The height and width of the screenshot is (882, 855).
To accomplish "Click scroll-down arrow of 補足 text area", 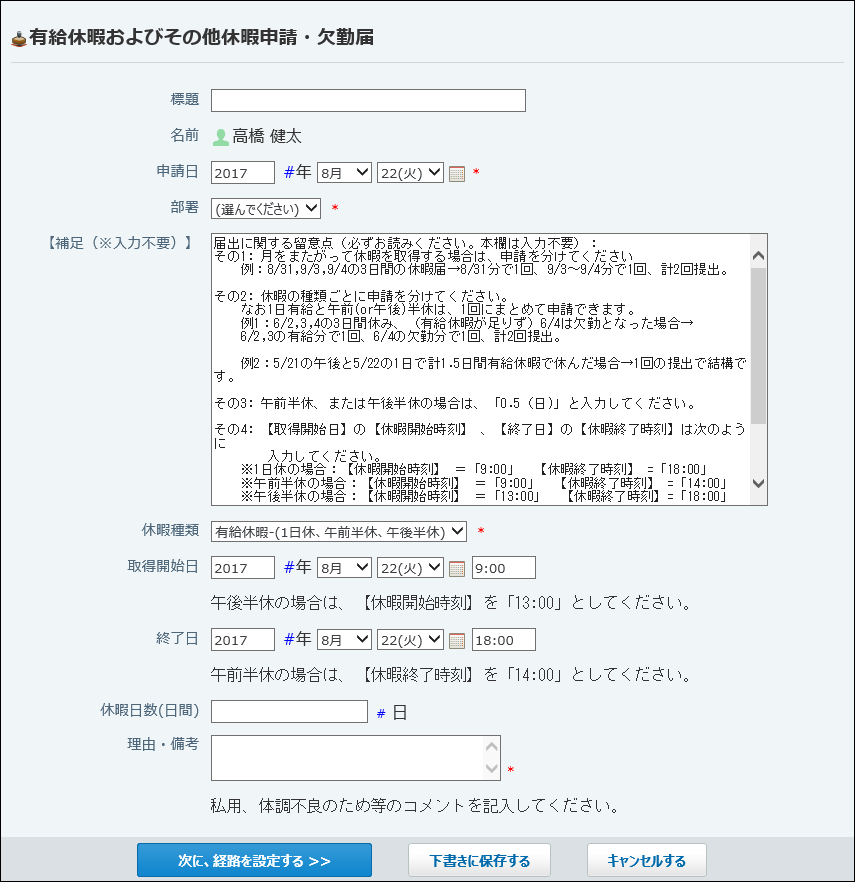I will 758,483.
